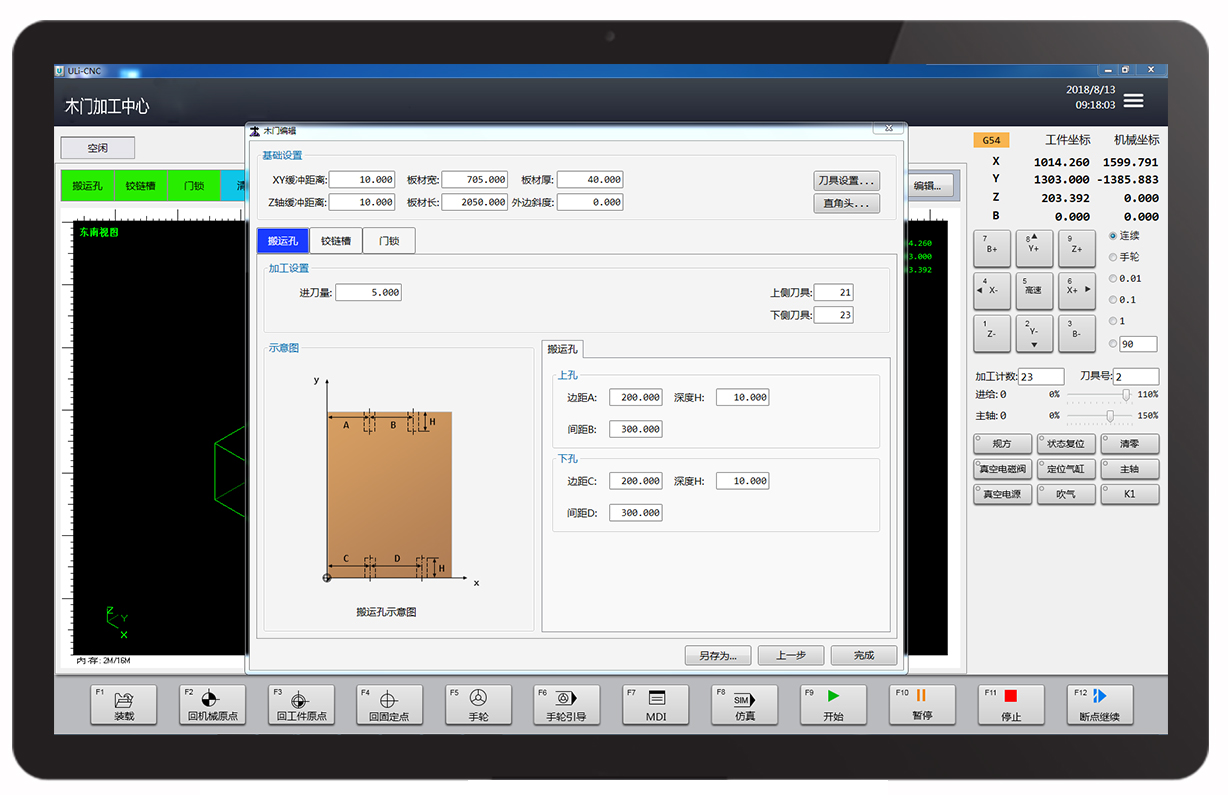
Task: Switch to the 铰链槽 tab in dialog
Action: (335, 241)
